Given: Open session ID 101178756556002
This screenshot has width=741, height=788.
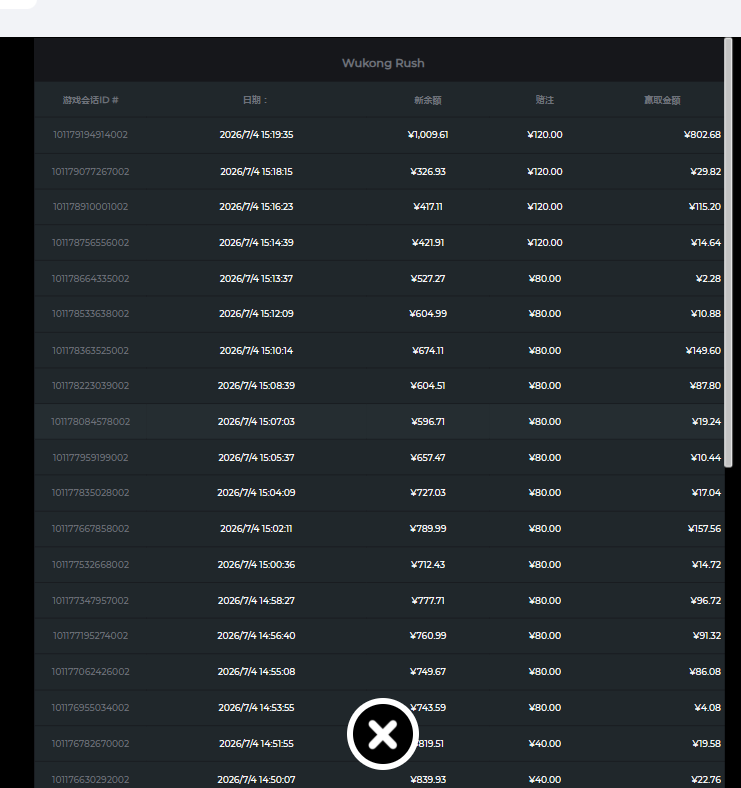Looking at the screenshot, I should pyautogui.click(x=90, y=243).
